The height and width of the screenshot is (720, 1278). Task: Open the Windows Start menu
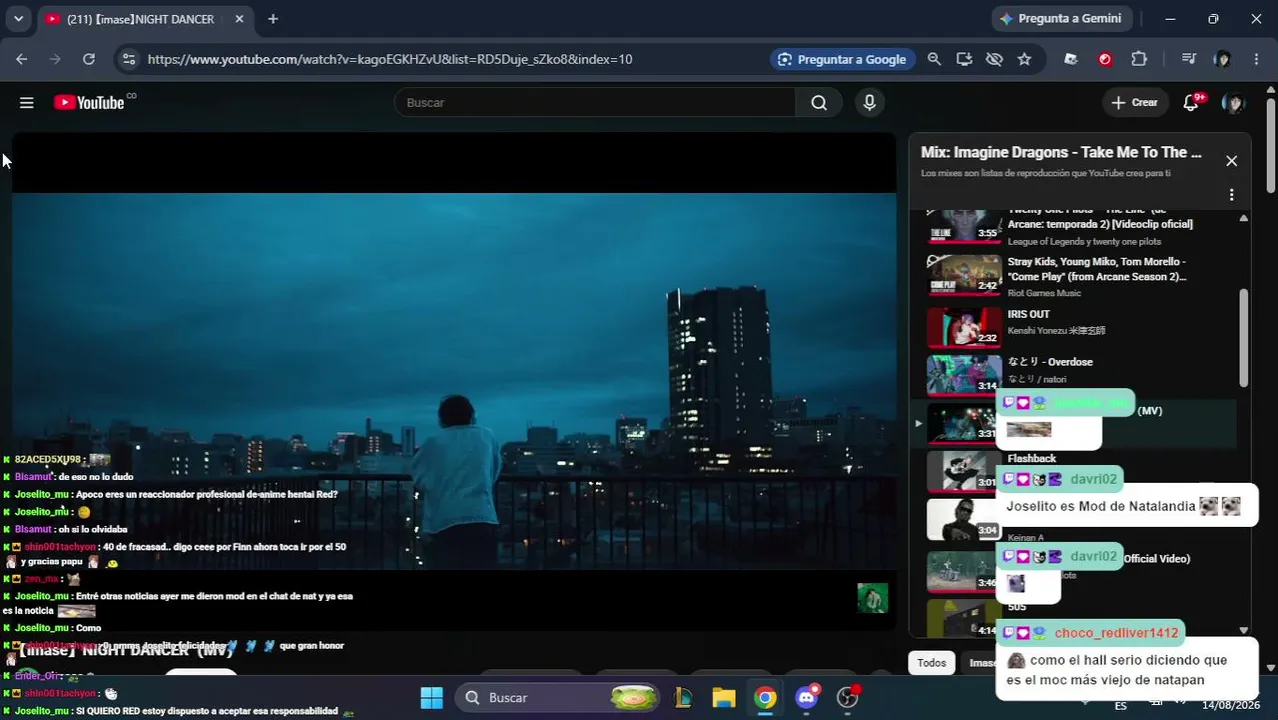pos(431,697)
